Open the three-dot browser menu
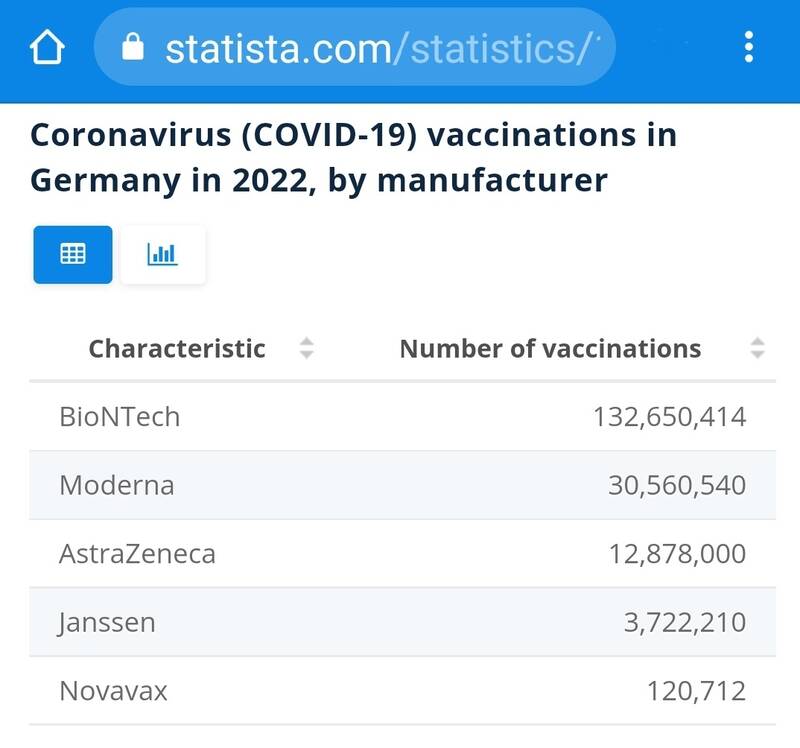Screen dimensions: 800x748 (x=749, y=48)
